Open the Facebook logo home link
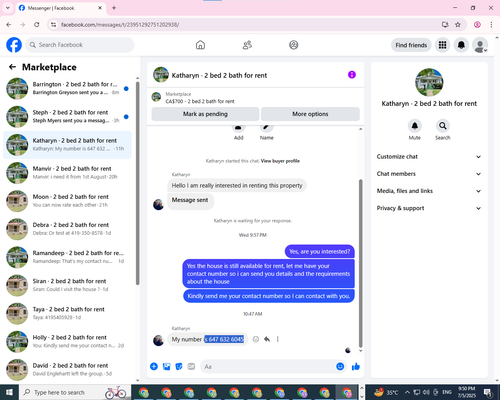The width and height of the screenshot is (500, 400). [x=14, y=45]
